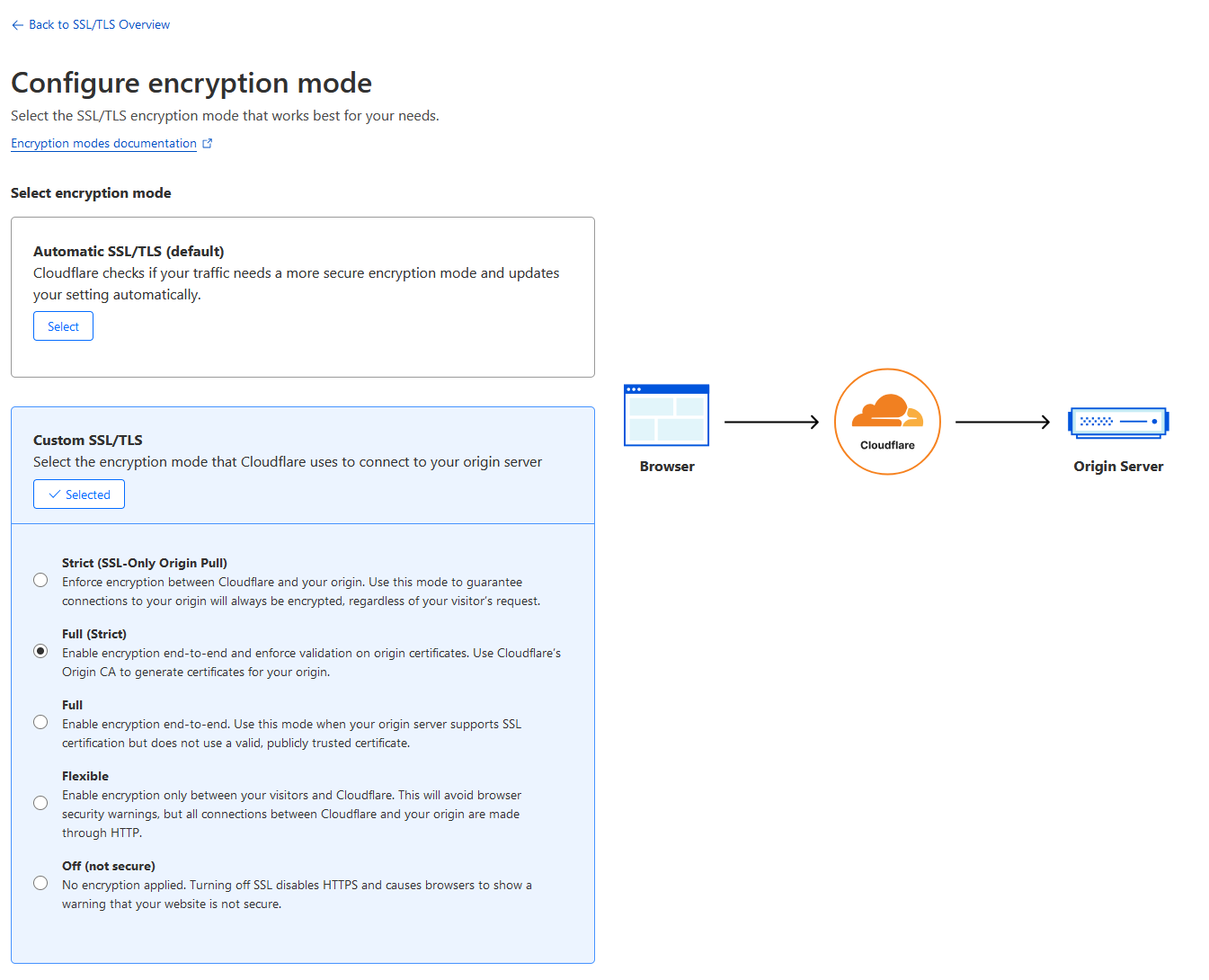Click the Automatic SSL/TLS (default) heading
Viewport: 1209px width, 980px height.
[129, 252]
